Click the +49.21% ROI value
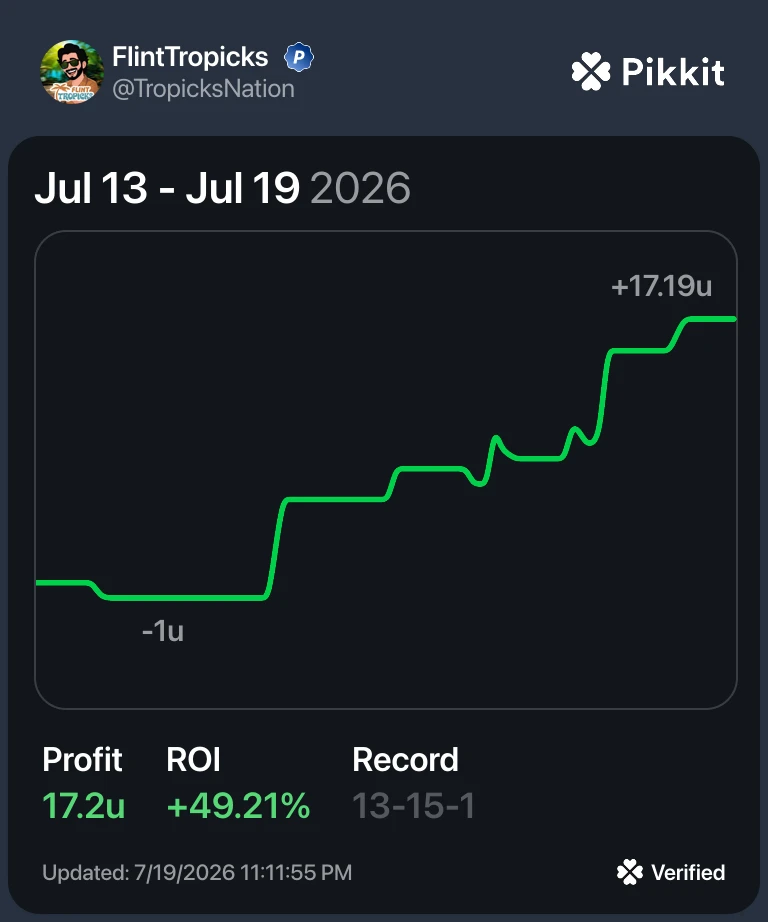768x922 pixels. (238, 805)
